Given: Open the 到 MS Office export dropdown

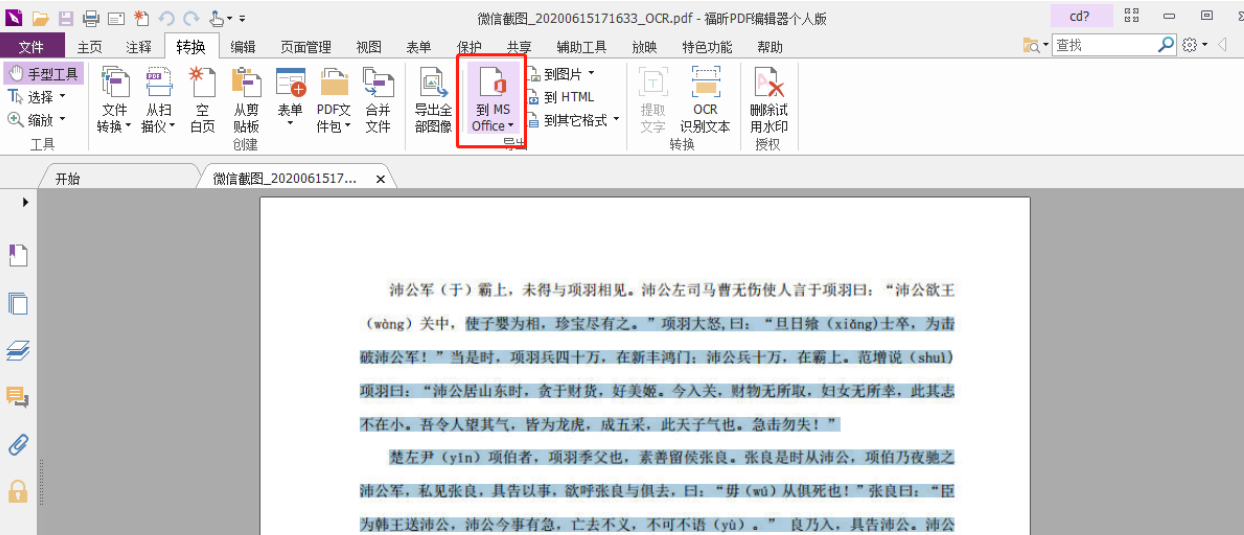Looking at the screenshot, I should [x=492, y=100].
